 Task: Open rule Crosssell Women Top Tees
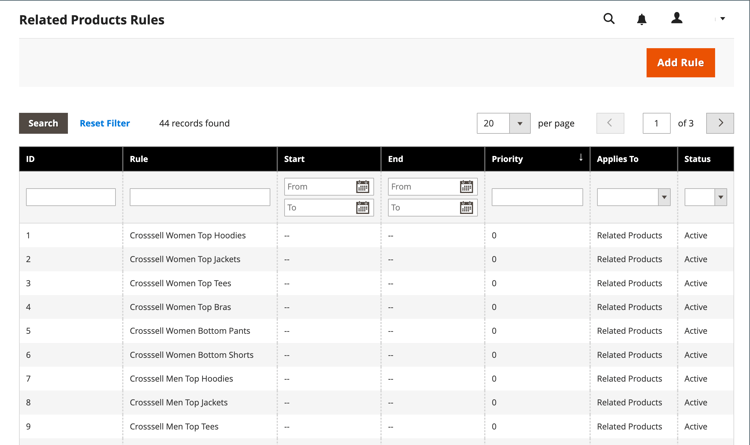tap(180, 283)
